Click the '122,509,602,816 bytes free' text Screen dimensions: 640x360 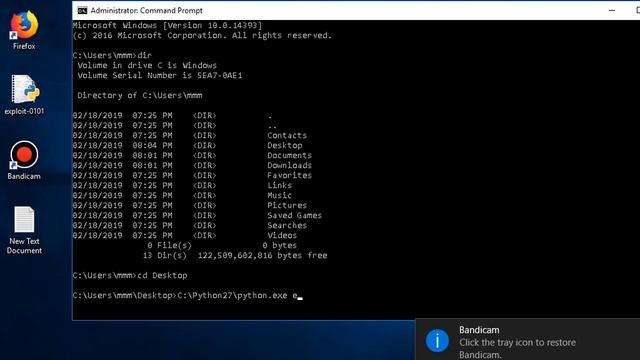[262, 256]
